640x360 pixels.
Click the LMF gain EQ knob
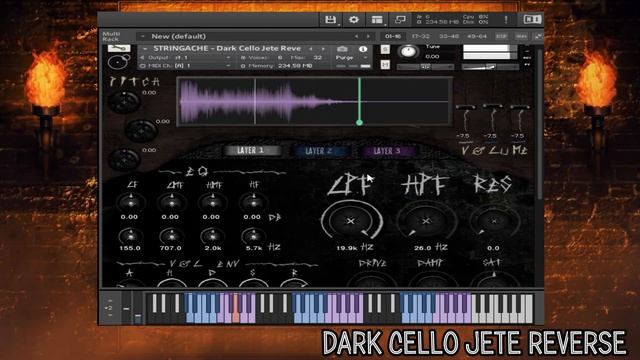coord(172,202)
